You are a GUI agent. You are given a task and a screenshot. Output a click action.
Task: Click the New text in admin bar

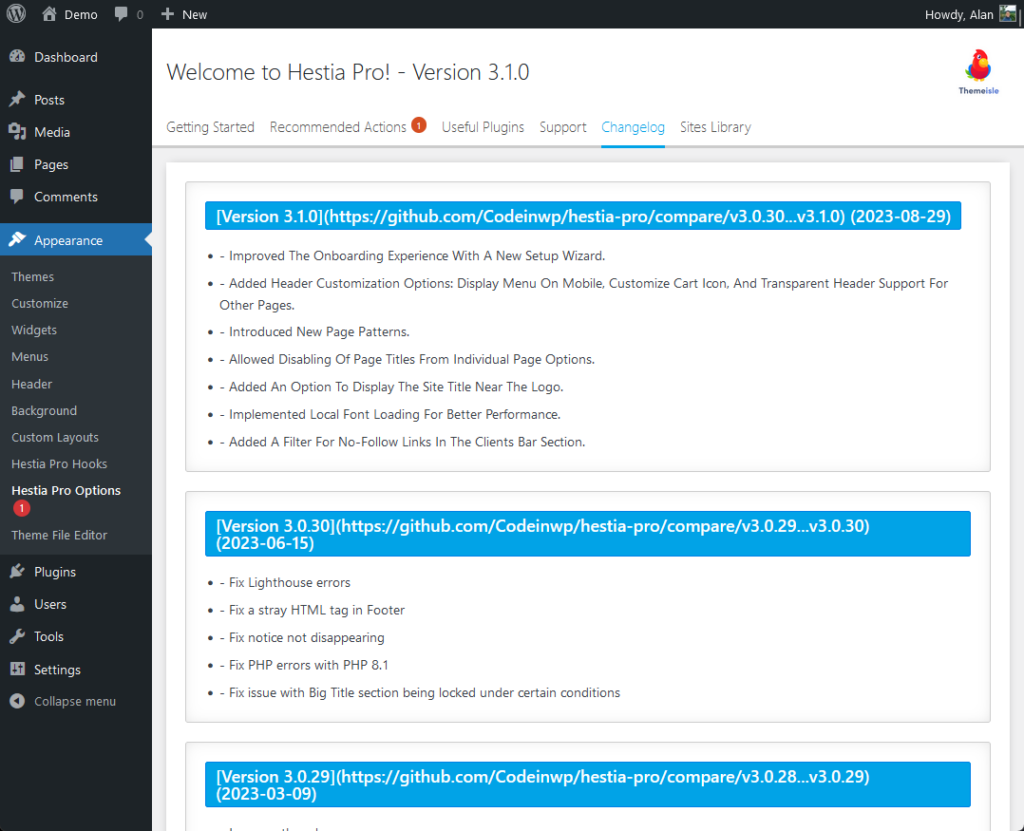point(194,14)
